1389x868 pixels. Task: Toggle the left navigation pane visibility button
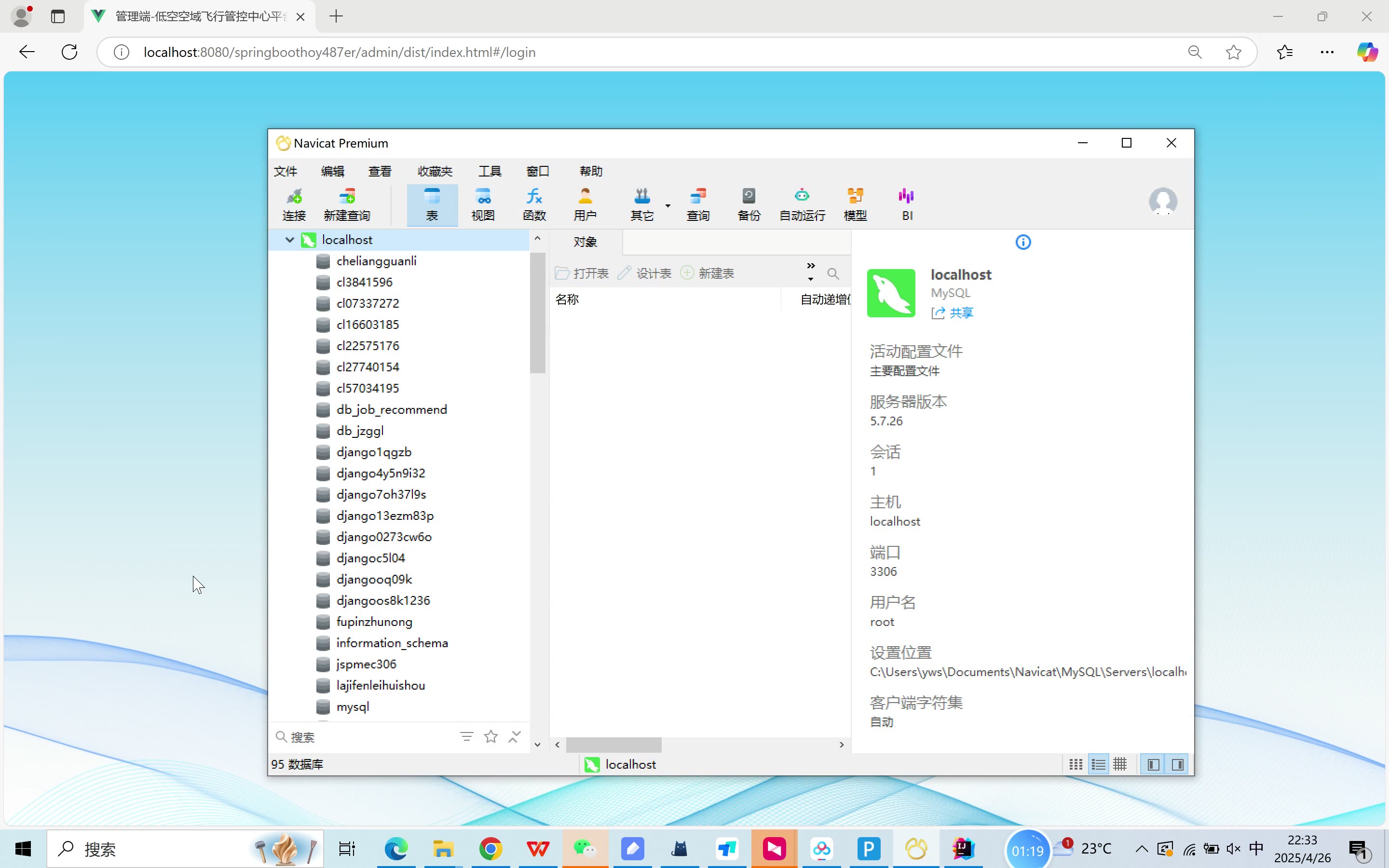1153,765
